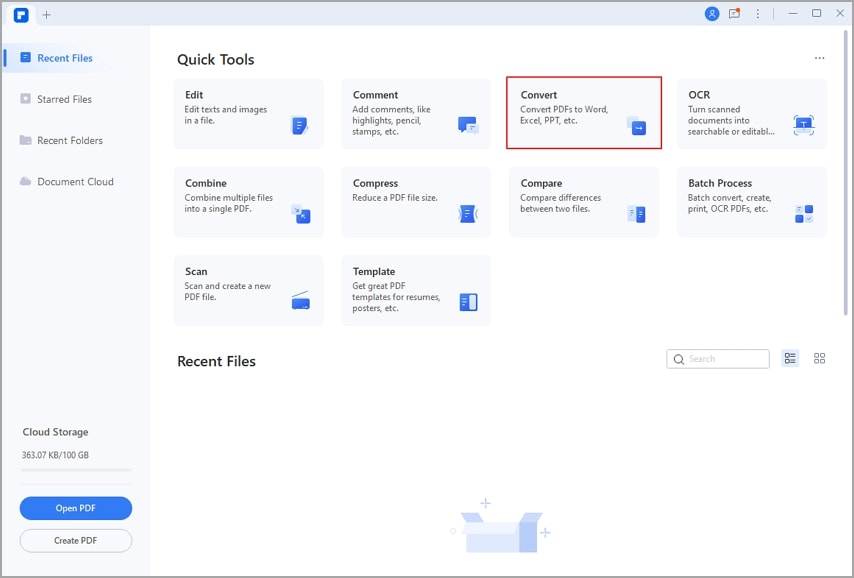Open the feedback message icon
The height and width of the screenshot is (578, 854).
[735, 14]
